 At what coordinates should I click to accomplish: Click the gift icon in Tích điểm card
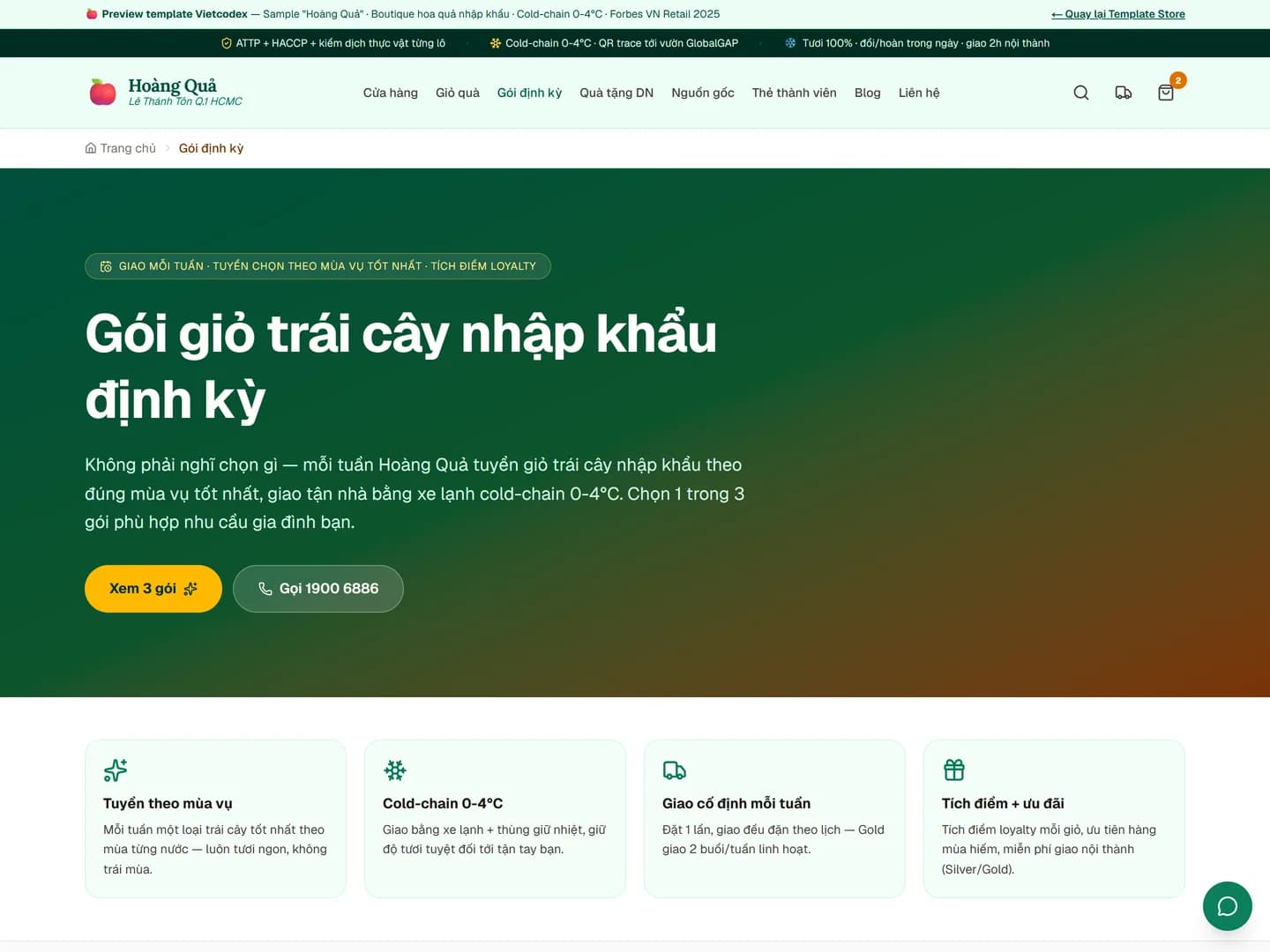tap(954, 770)
